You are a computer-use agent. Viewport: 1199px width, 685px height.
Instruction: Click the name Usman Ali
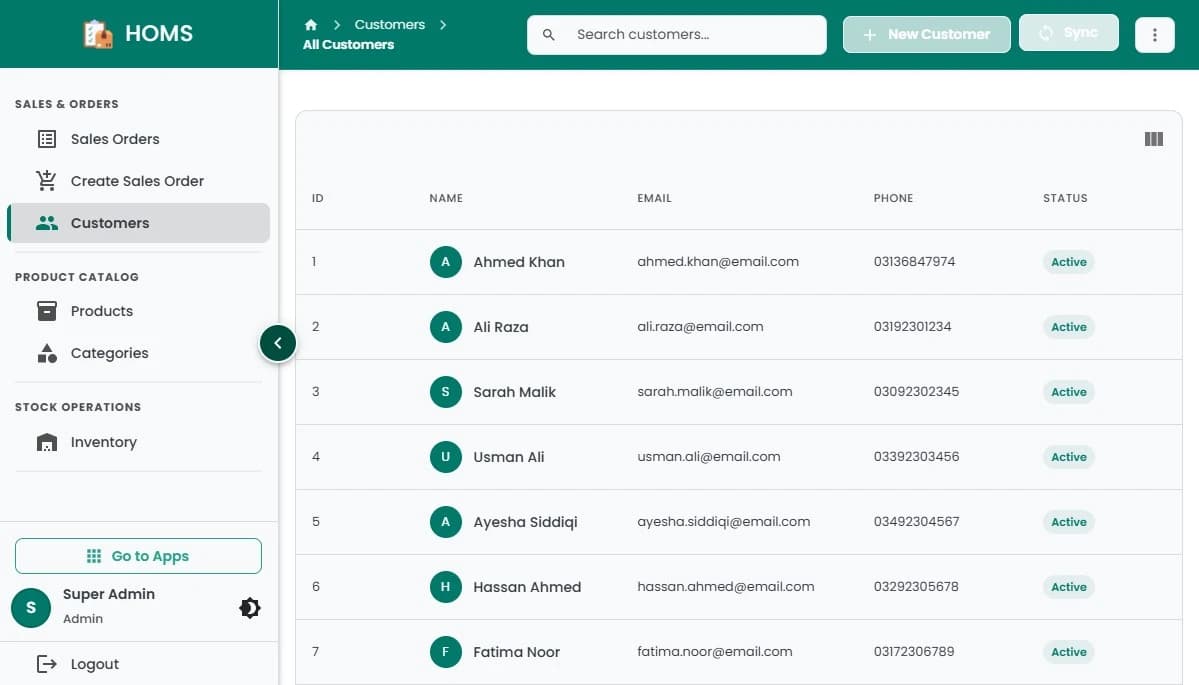point(509,457)
